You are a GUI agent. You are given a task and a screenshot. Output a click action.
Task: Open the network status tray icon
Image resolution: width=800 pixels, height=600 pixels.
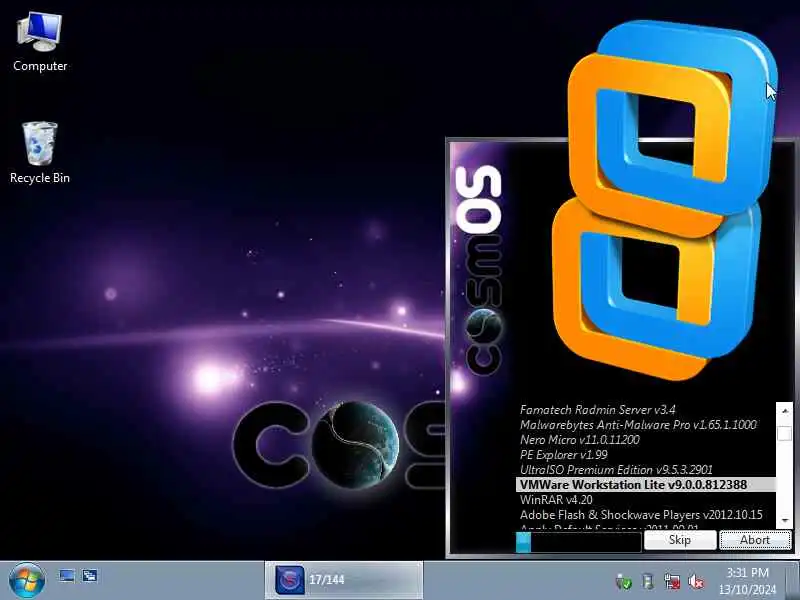click(672, 581)
